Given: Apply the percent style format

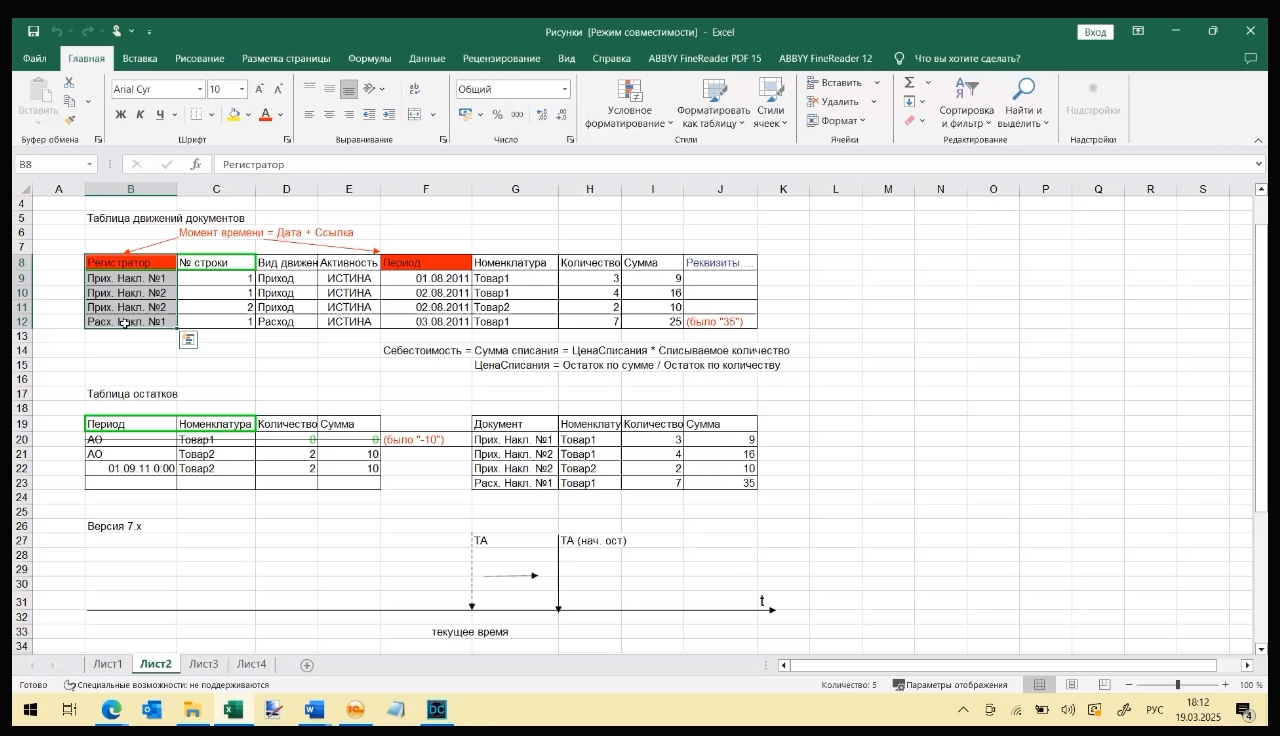Looking at the screenshot, I should tap(497, 115).
